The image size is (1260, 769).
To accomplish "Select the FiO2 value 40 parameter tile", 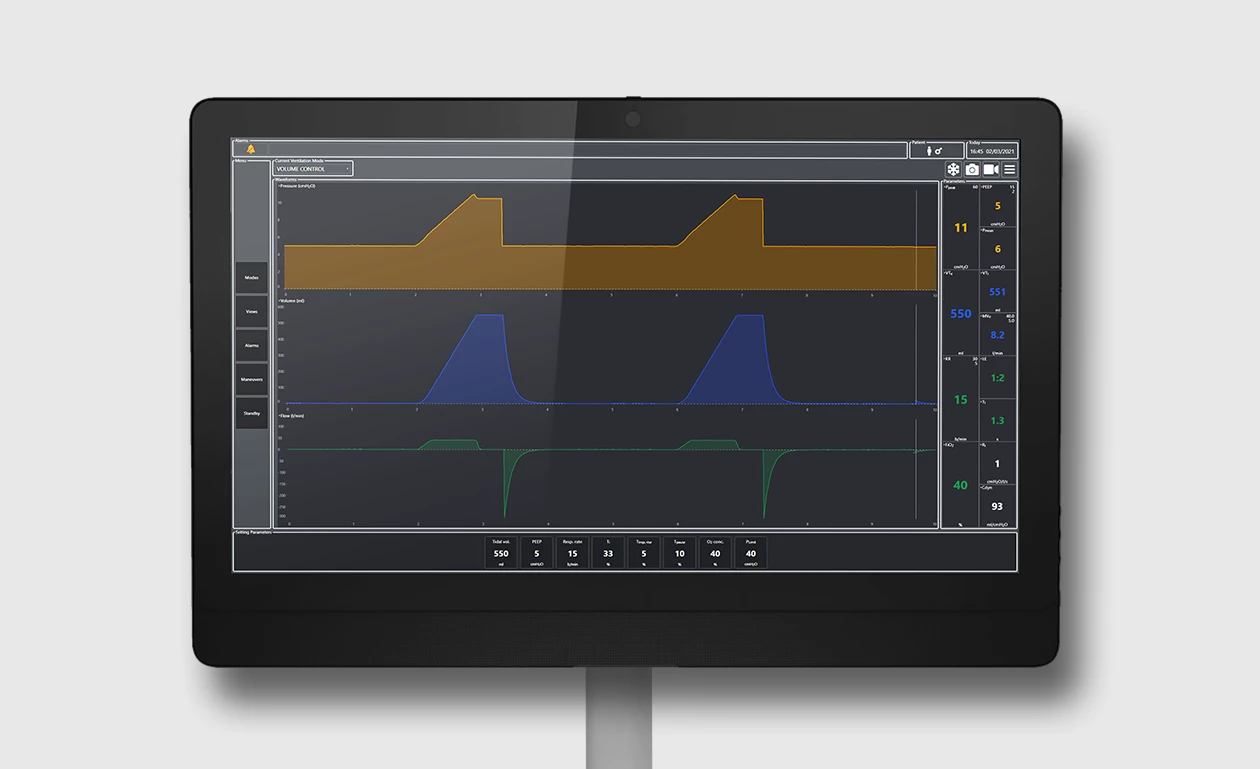I will coord(960,485).
